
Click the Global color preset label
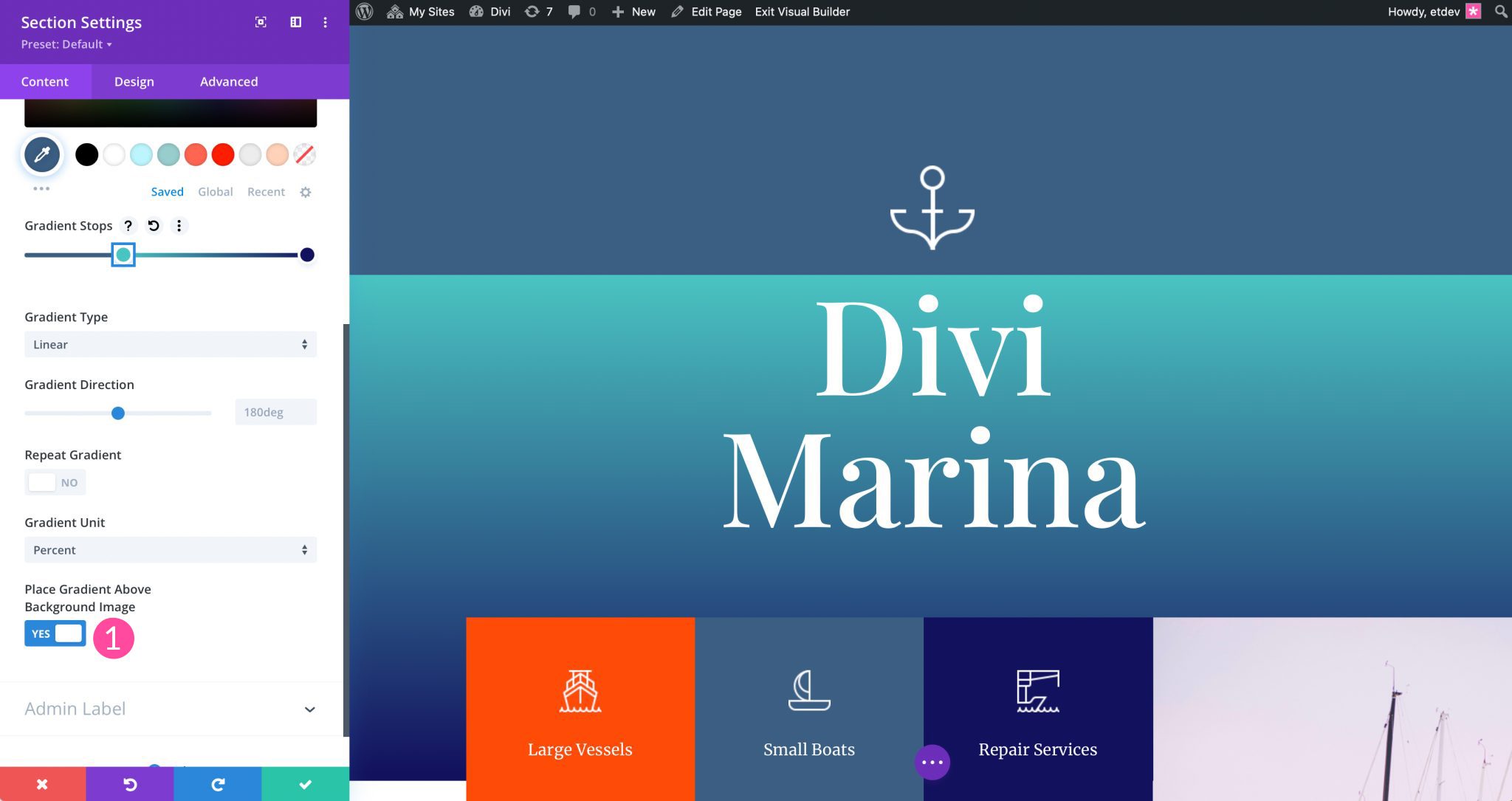pyautogui.click(x=215, y=192)
